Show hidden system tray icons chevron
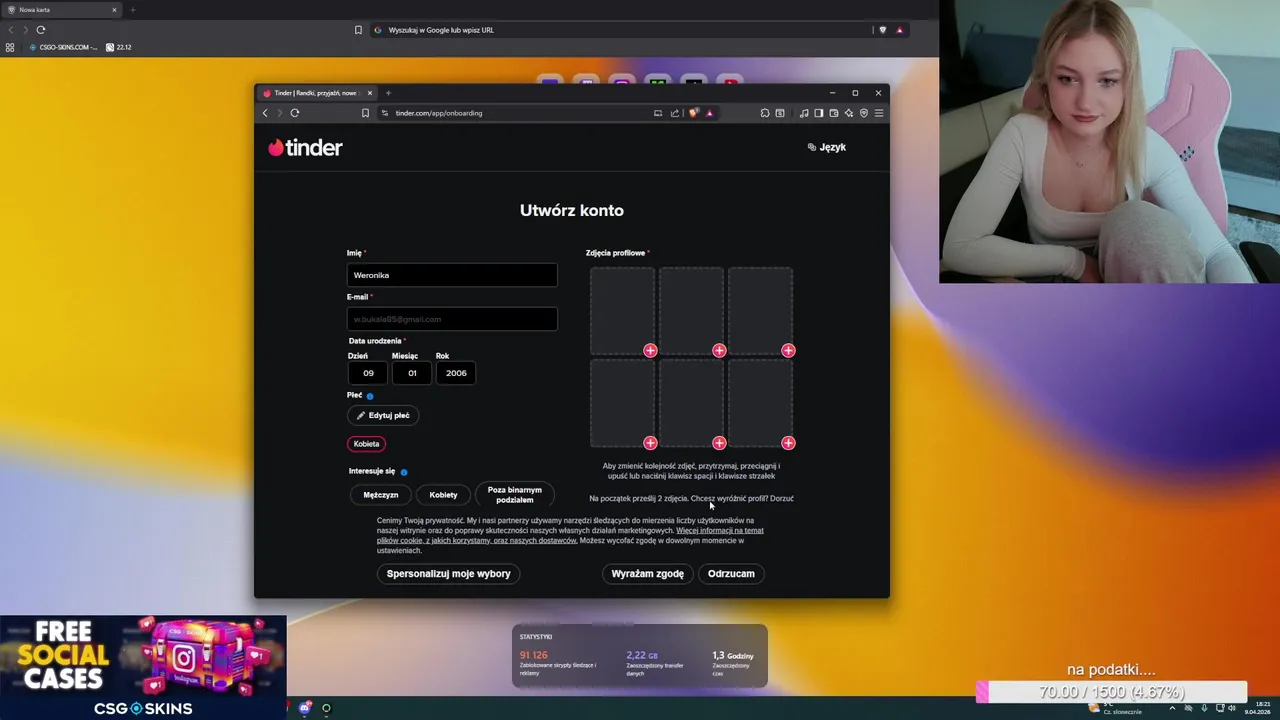The image size is (1280, 720). pos(1172,708)
